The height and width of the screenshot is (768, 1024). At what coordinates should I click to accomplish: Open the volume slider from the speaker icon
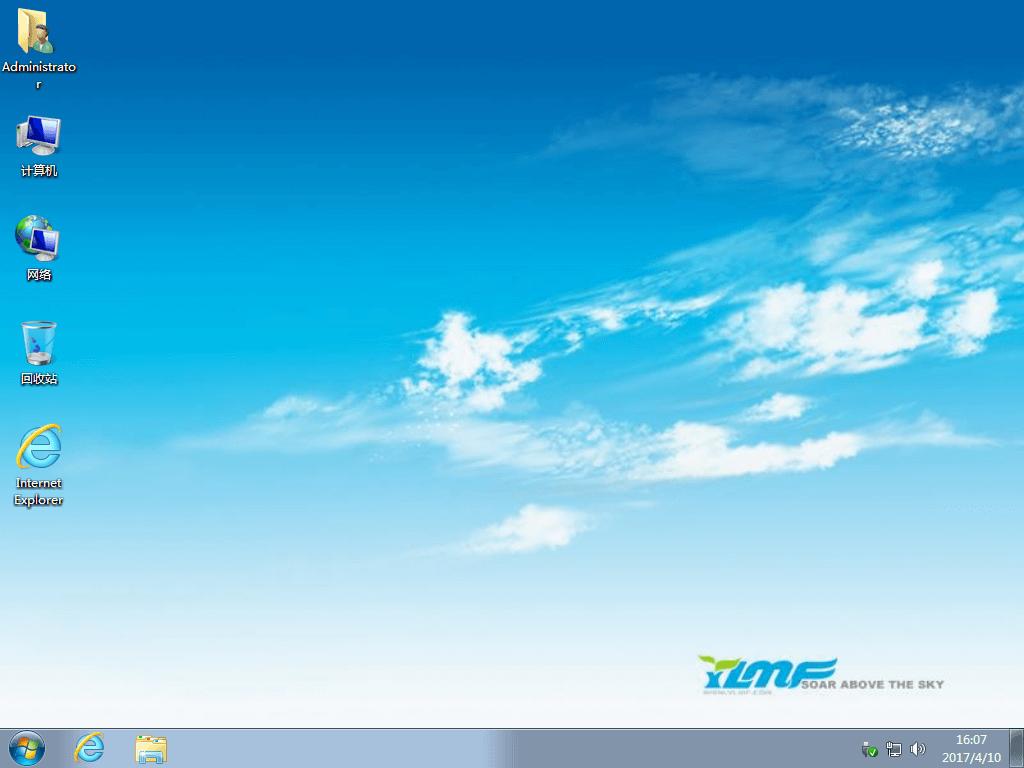[917, 749]
